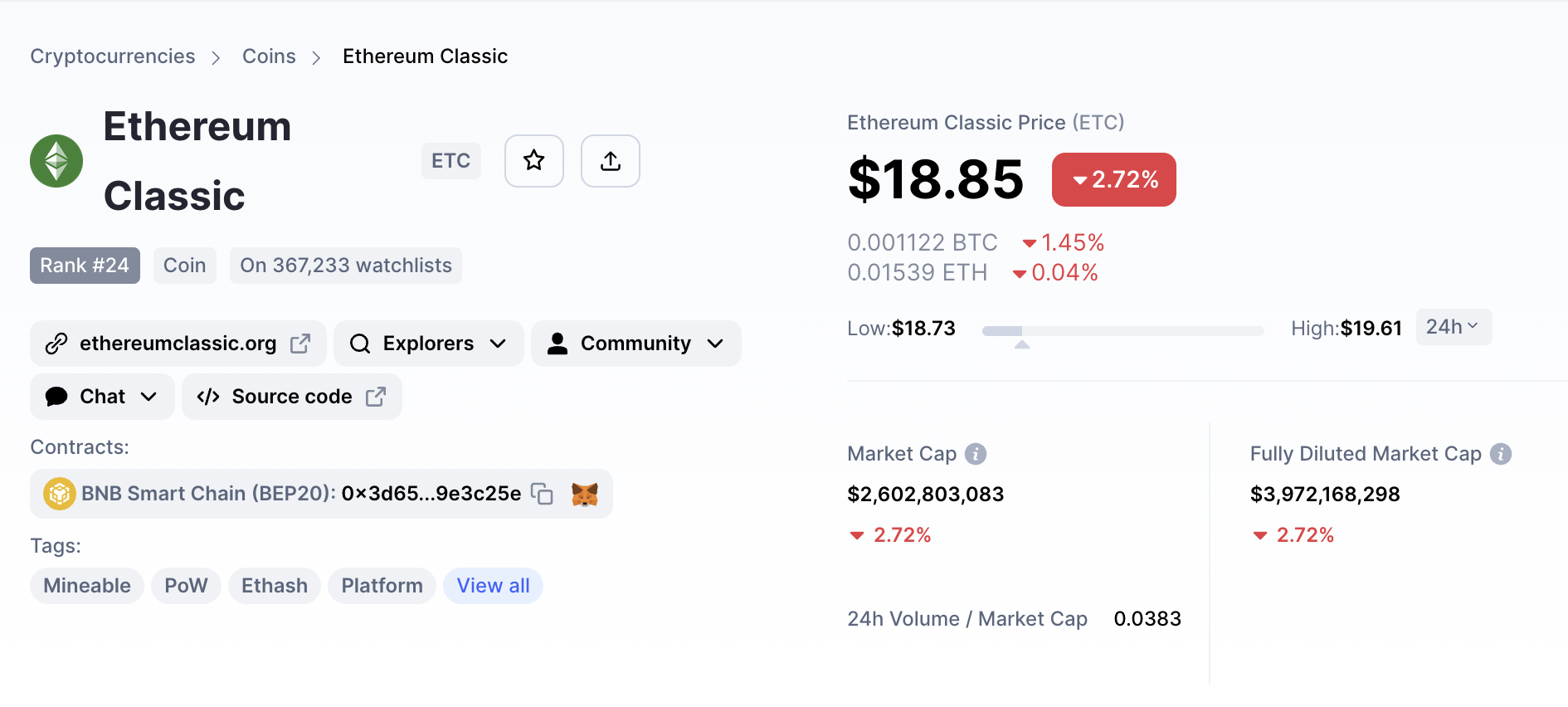Click the Market Cap info icon
Image resolution: width=1568 pixels, height=707 pixels.
point(976,454)
